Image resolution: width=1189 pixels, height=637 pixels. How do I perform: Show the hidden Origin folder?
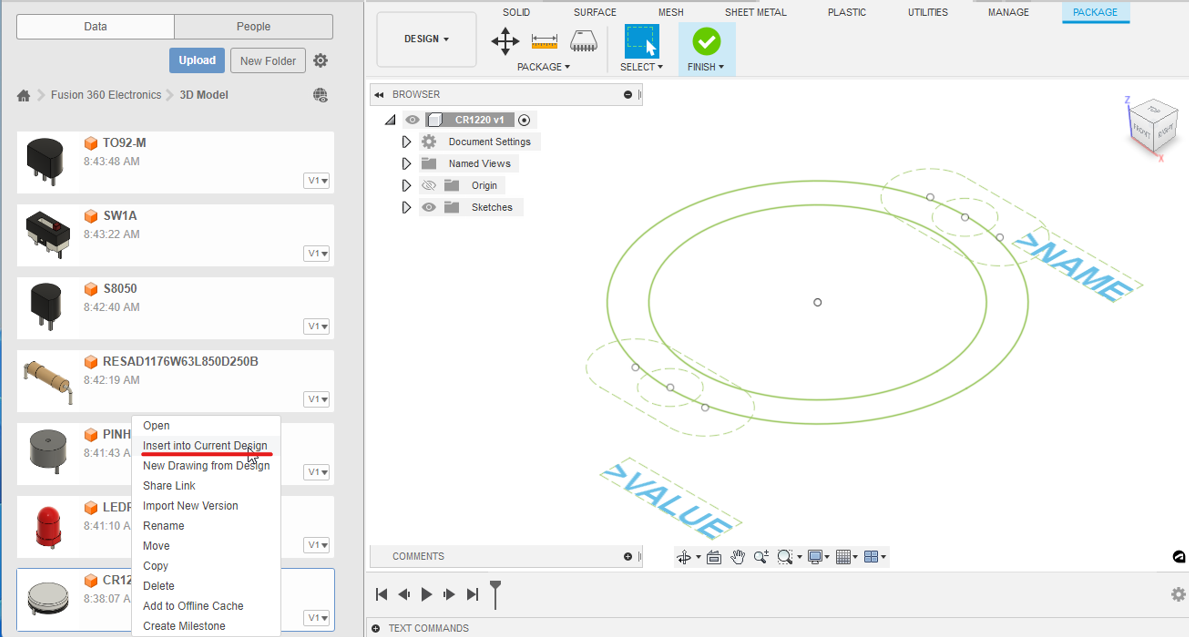tap(429, 186)
